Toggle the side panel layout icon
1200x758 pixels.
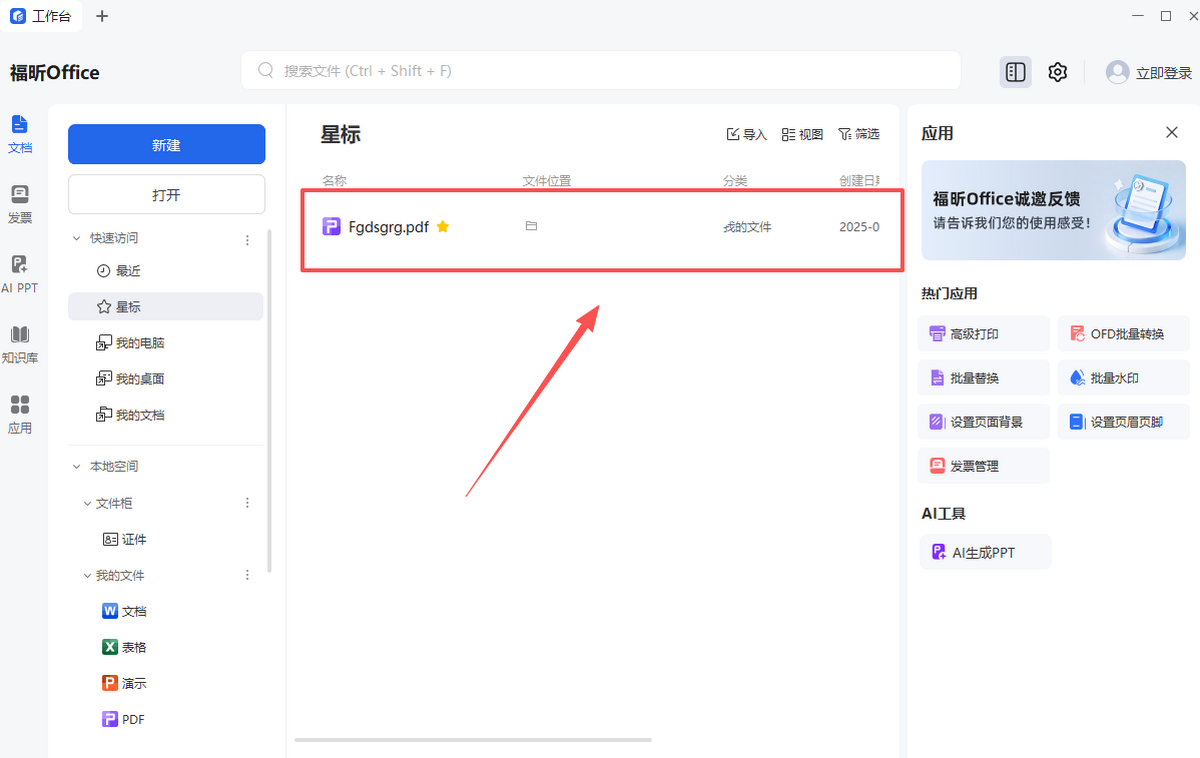[1016, 72]
